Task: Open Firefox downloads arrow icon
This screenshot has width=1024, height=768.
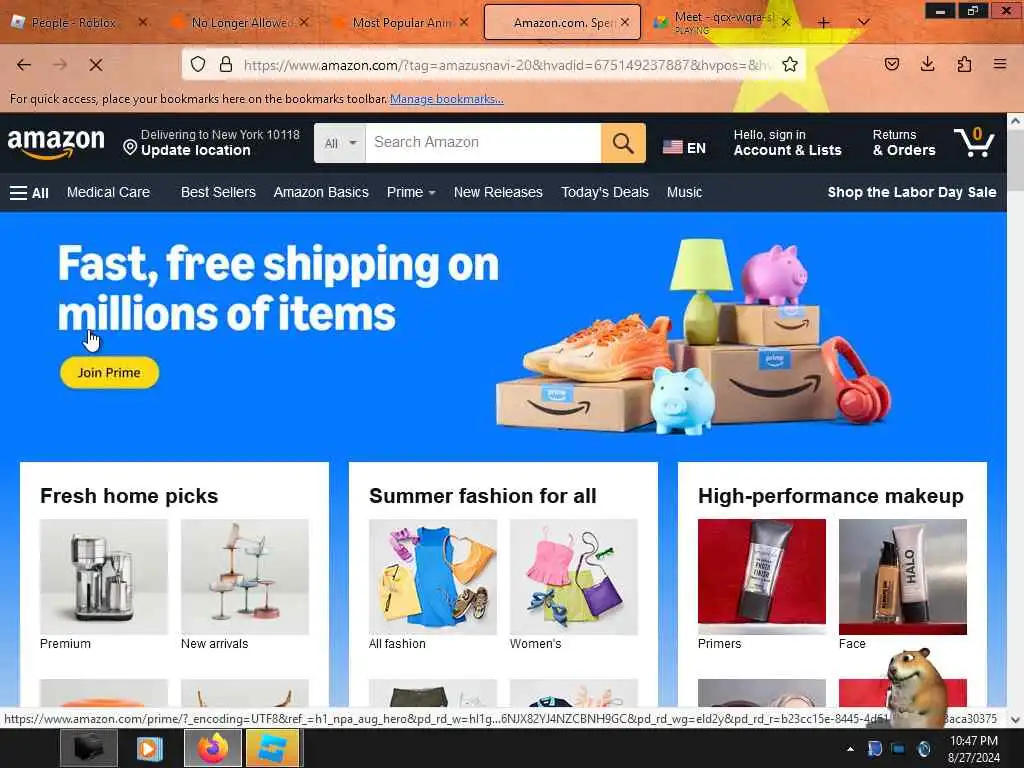Action: (927, 64)
